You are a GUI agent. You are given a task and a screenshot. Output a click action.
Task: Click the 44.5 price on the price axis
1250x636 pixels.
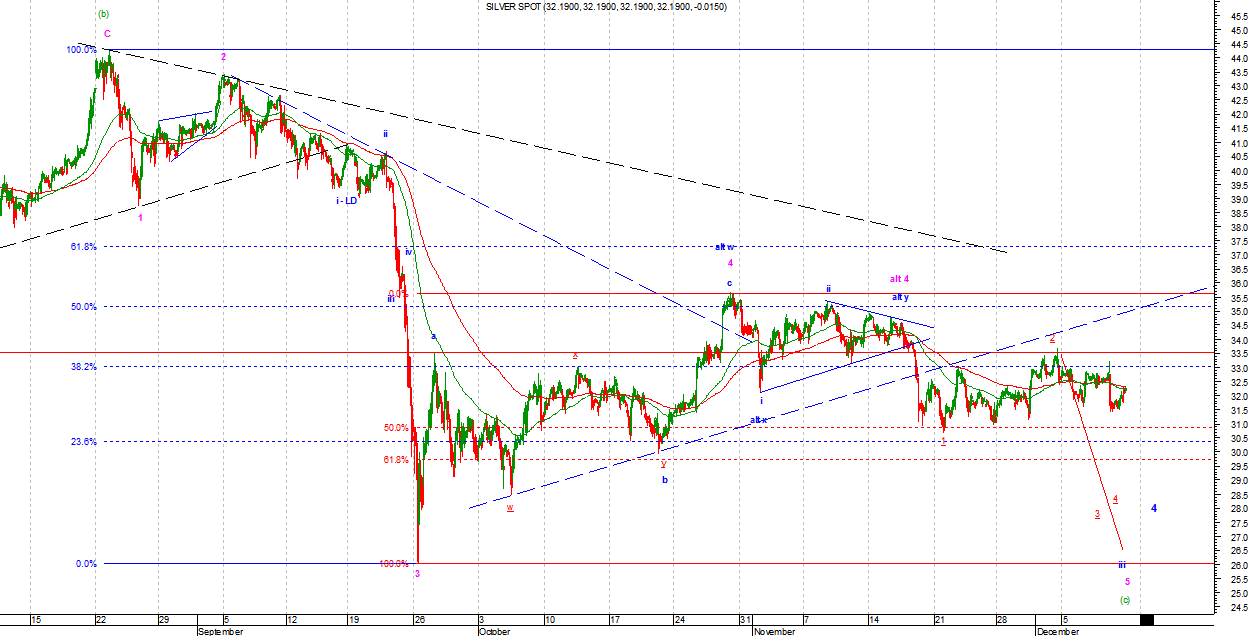point(1230,44)
